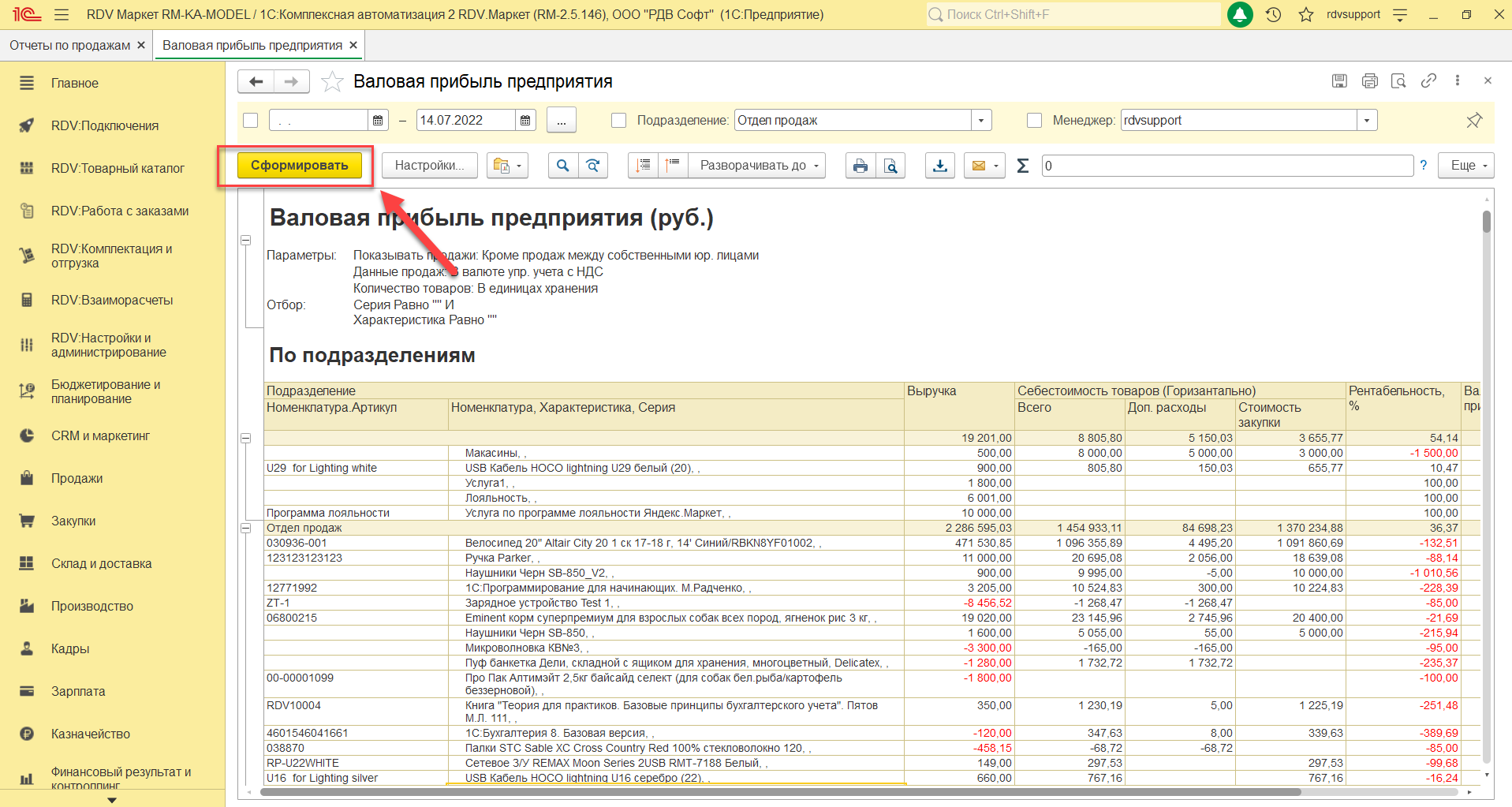Open print preview with magnifier icon

(x=890, y=166)
